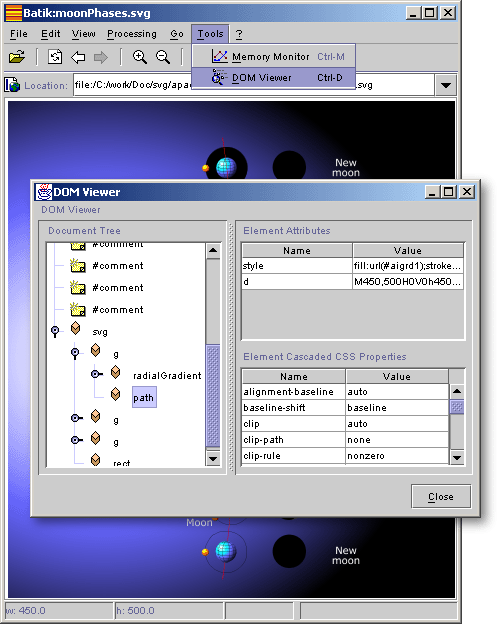Choose DOM Viewer from Tools menu
Image resolution: width=500 pixels, height=628 pixels.
(x=274, y=77)
